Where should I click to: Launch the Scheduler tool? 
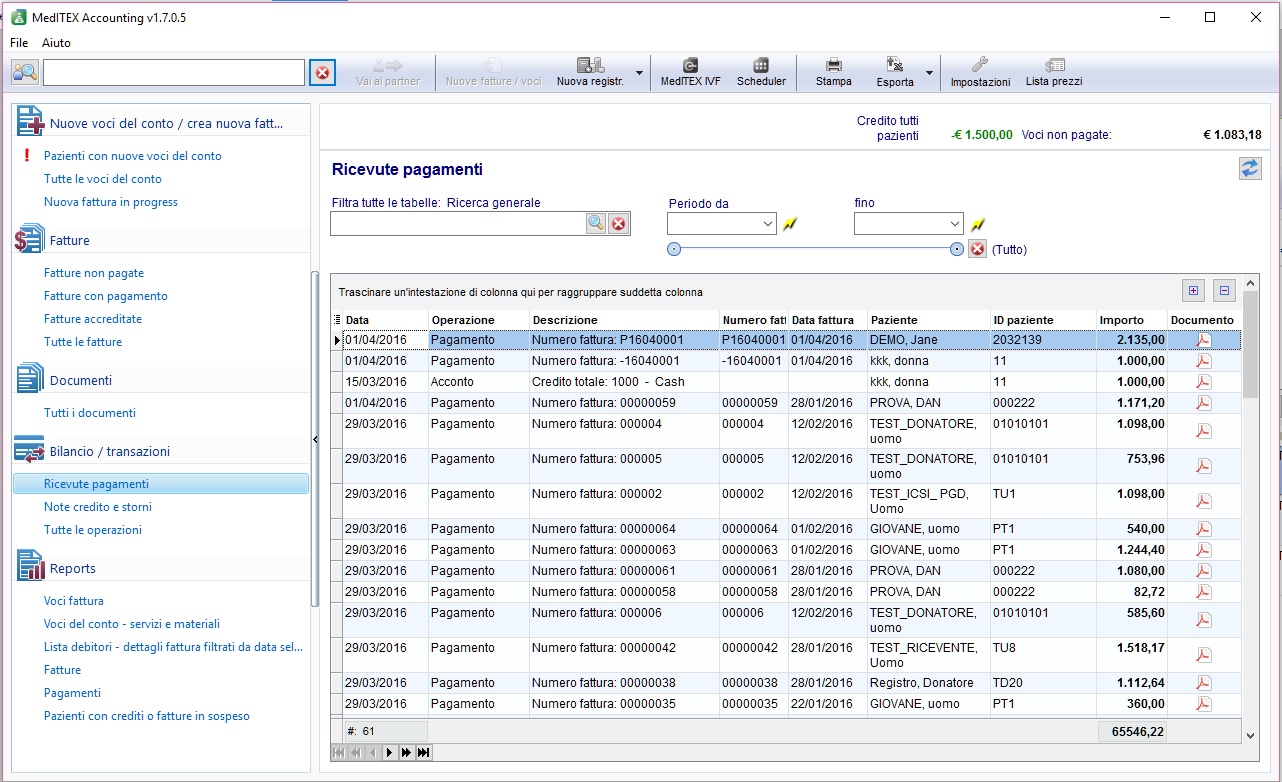(761, 72)
